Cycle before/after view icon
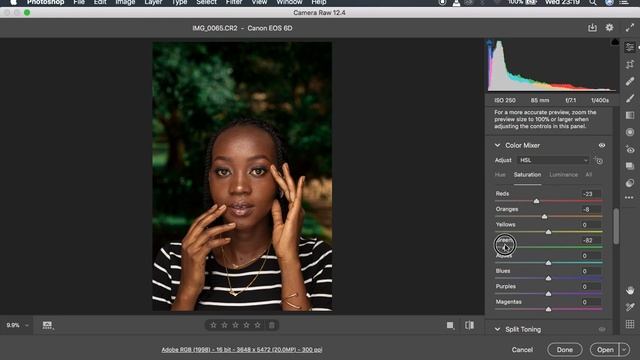Screen dimensions: 640x360 [x=469, y=325]
